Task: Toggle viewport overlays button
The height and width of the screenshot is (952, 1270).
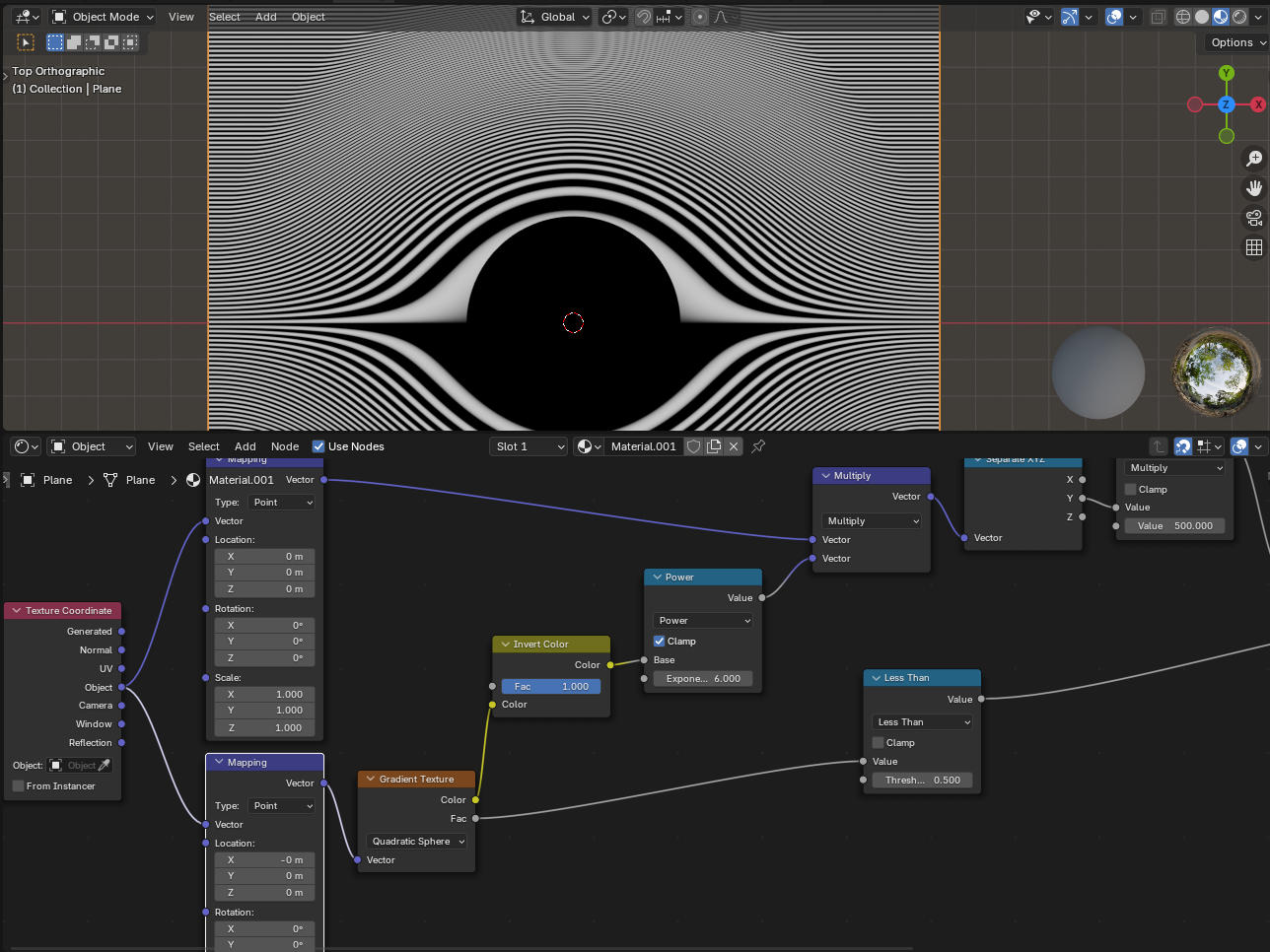Action: [1114, 17]
